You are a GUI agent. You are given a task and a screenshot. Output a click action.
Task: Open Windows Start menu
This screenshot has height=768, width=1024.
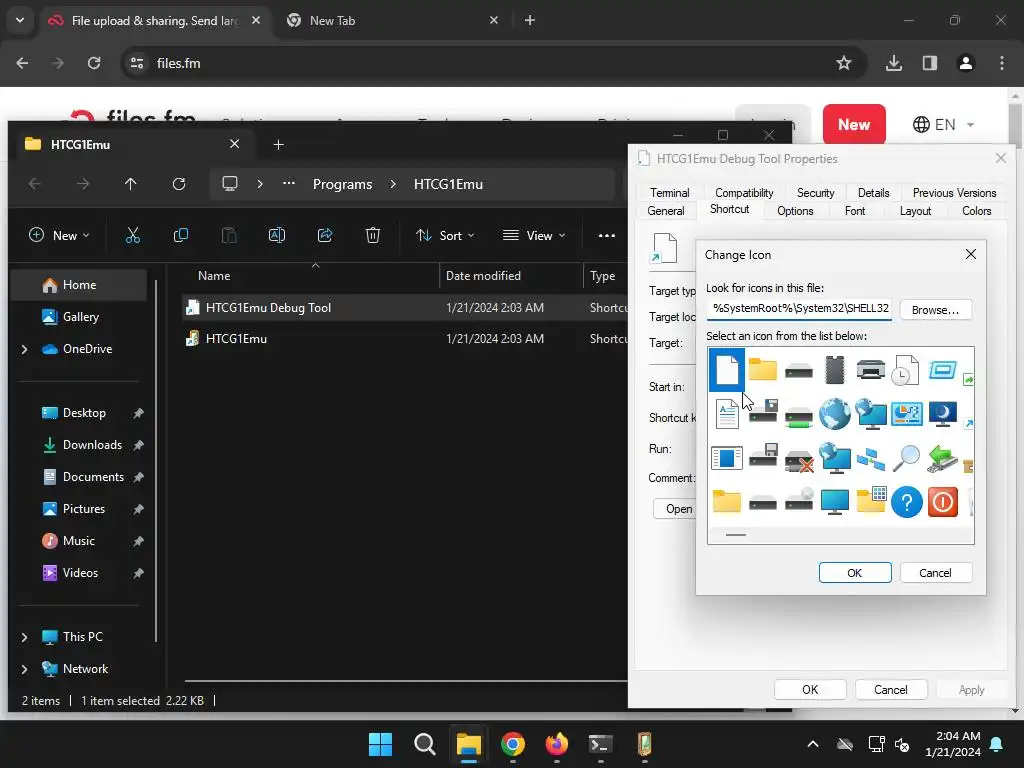380,744
